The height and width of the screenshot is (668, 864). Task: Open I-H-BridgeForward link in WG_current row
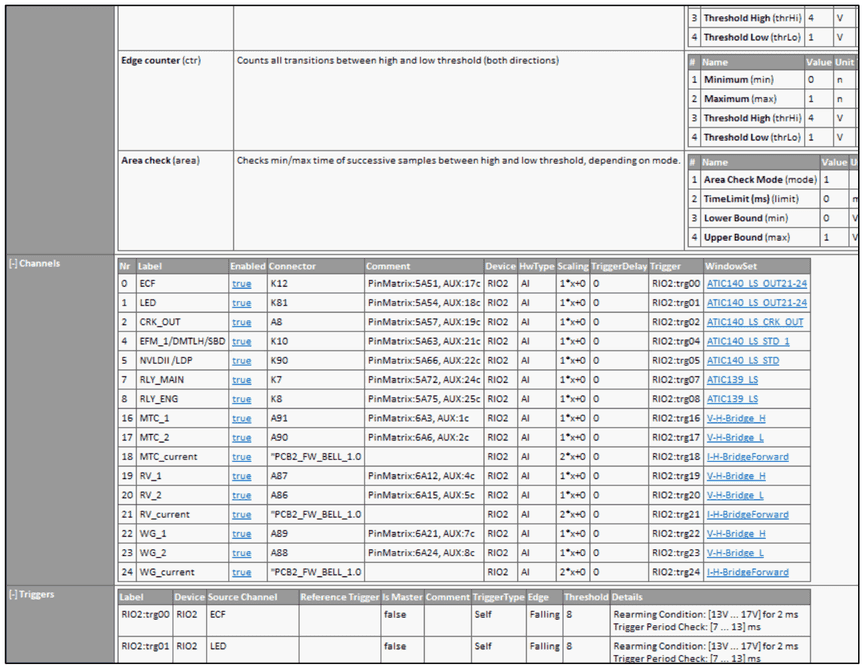748,572
